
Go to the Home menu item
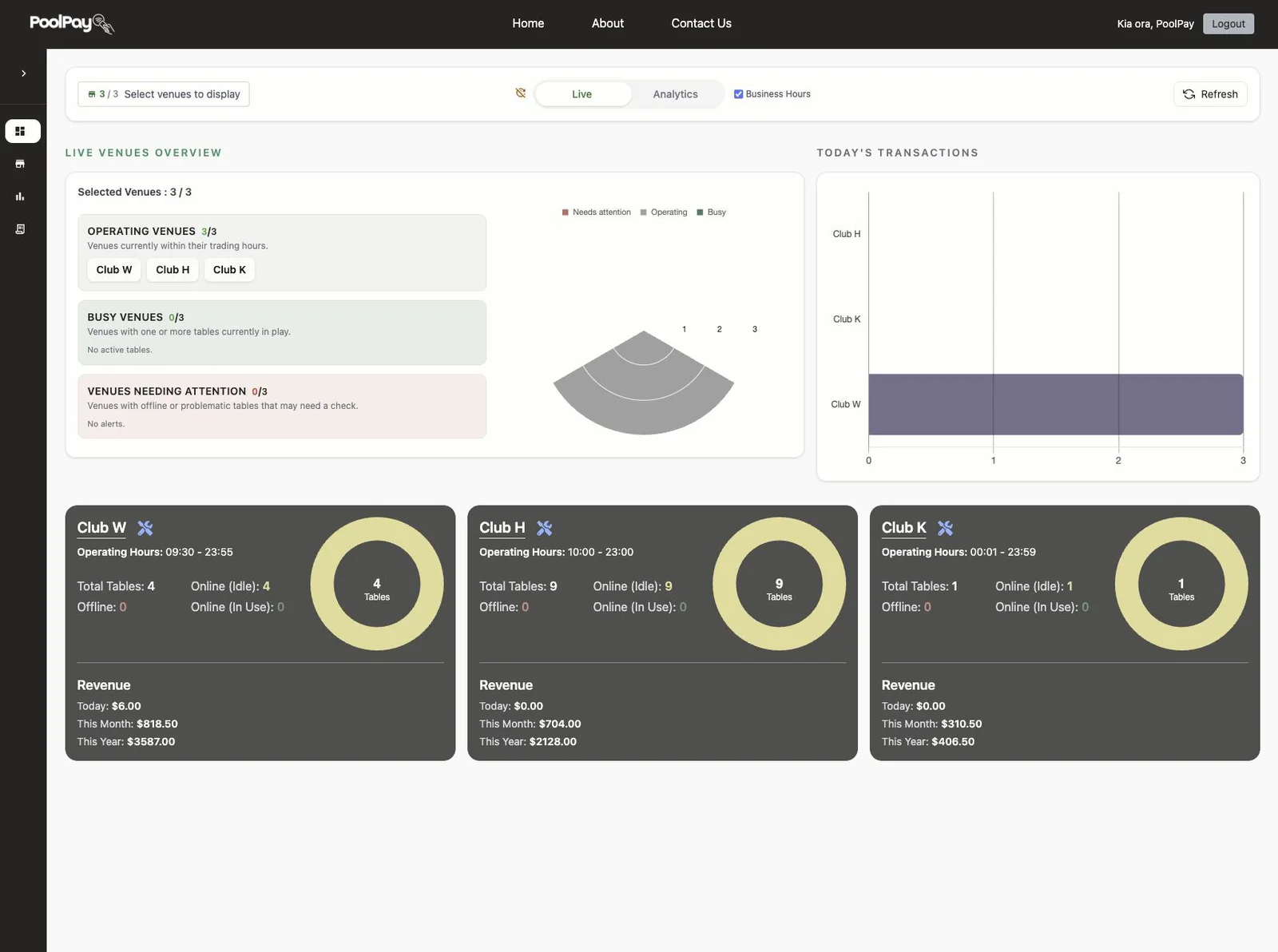(528, 23)
